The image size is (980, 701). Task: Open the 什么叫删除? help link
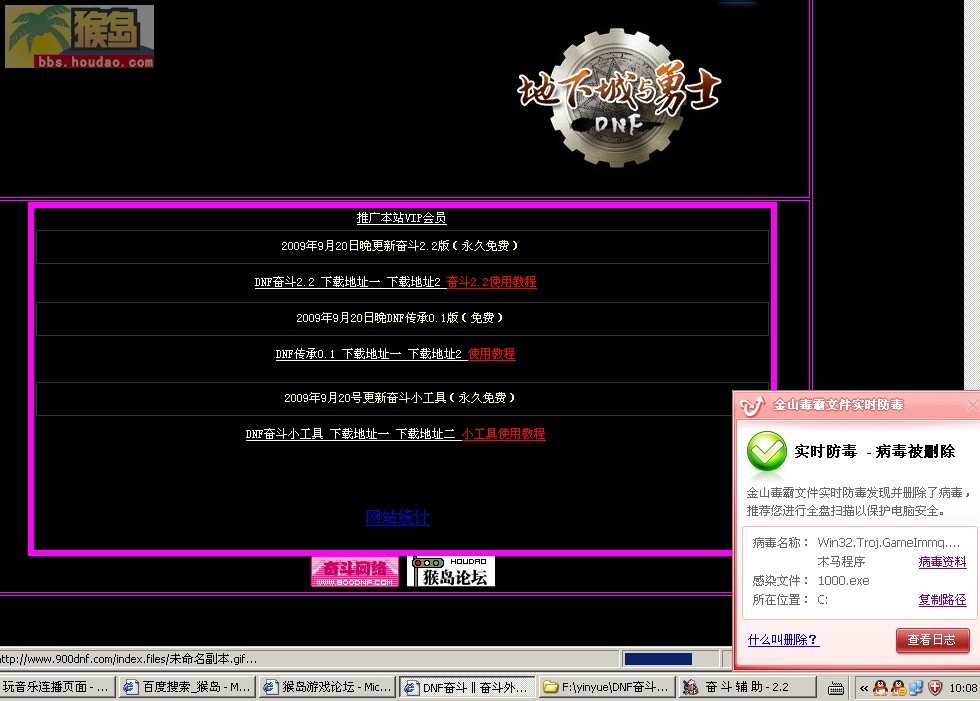(783, 640)
